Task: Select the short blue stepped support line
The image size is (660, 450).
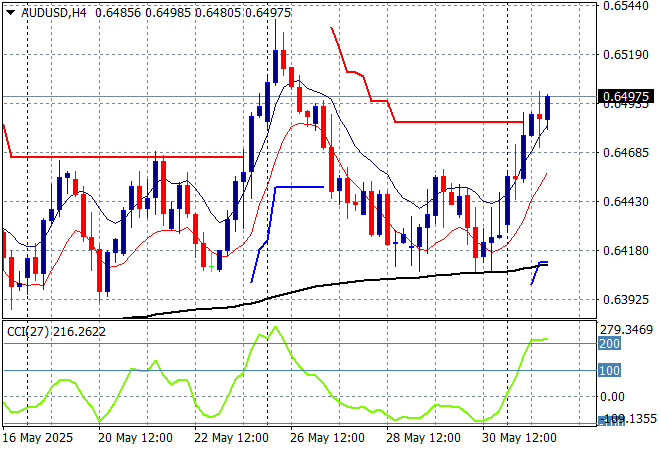Action: 298,187
